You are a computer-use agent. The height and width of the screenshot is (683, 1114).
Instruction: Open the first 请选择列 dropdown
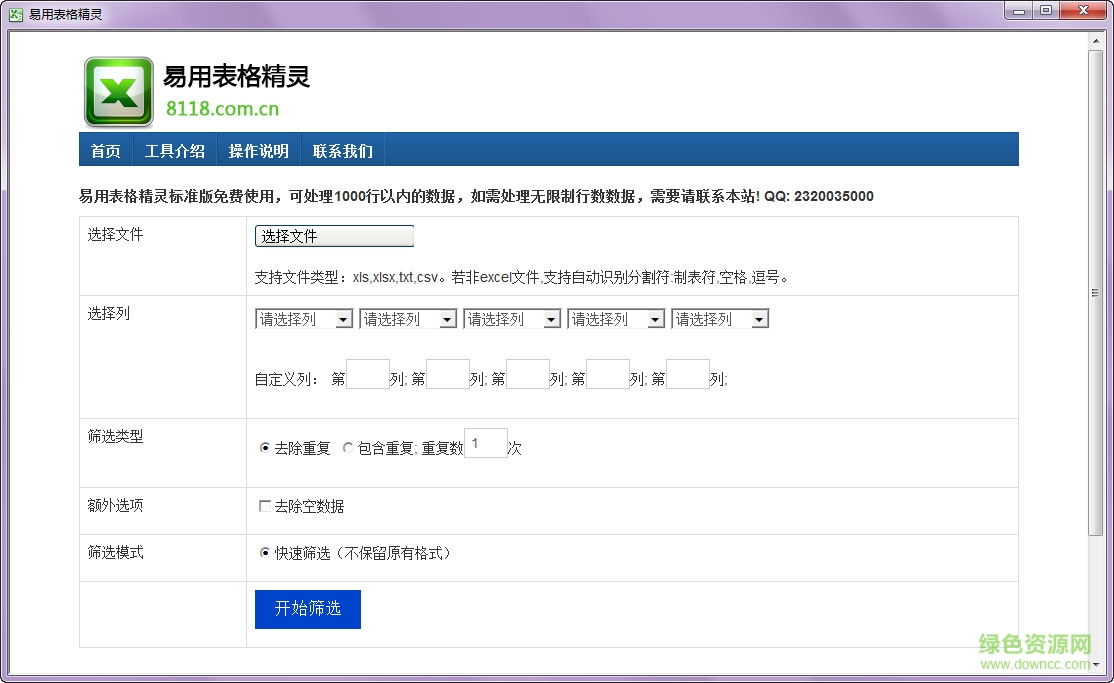click(x=304, y=317)
